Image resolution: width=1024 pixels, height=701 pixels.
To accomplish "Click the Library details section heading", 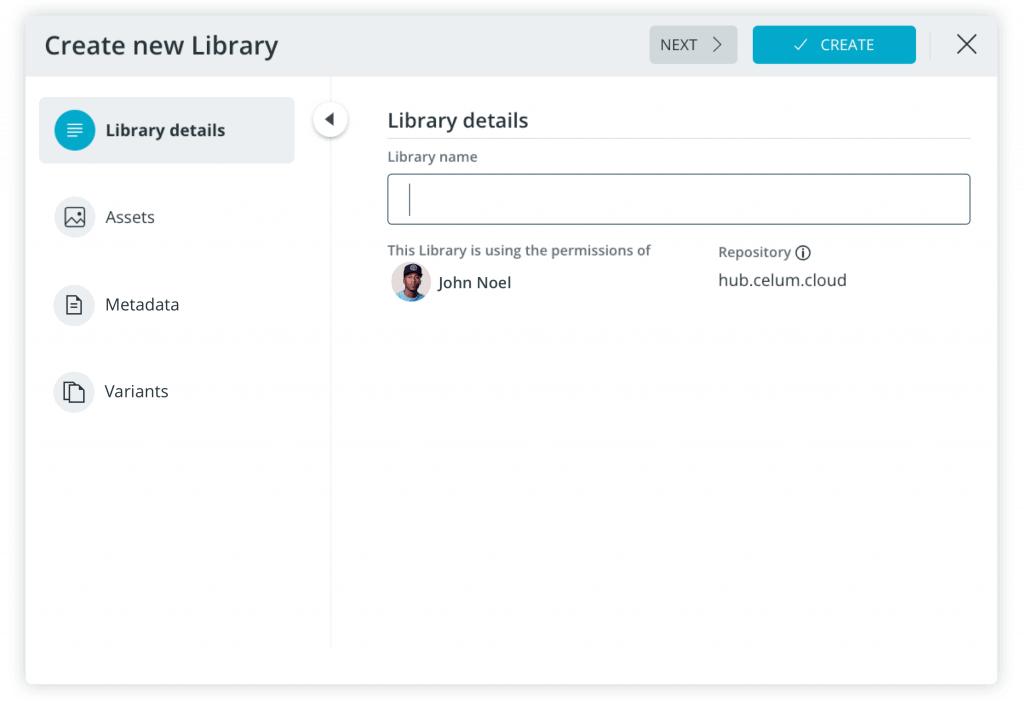I will 458,120.
